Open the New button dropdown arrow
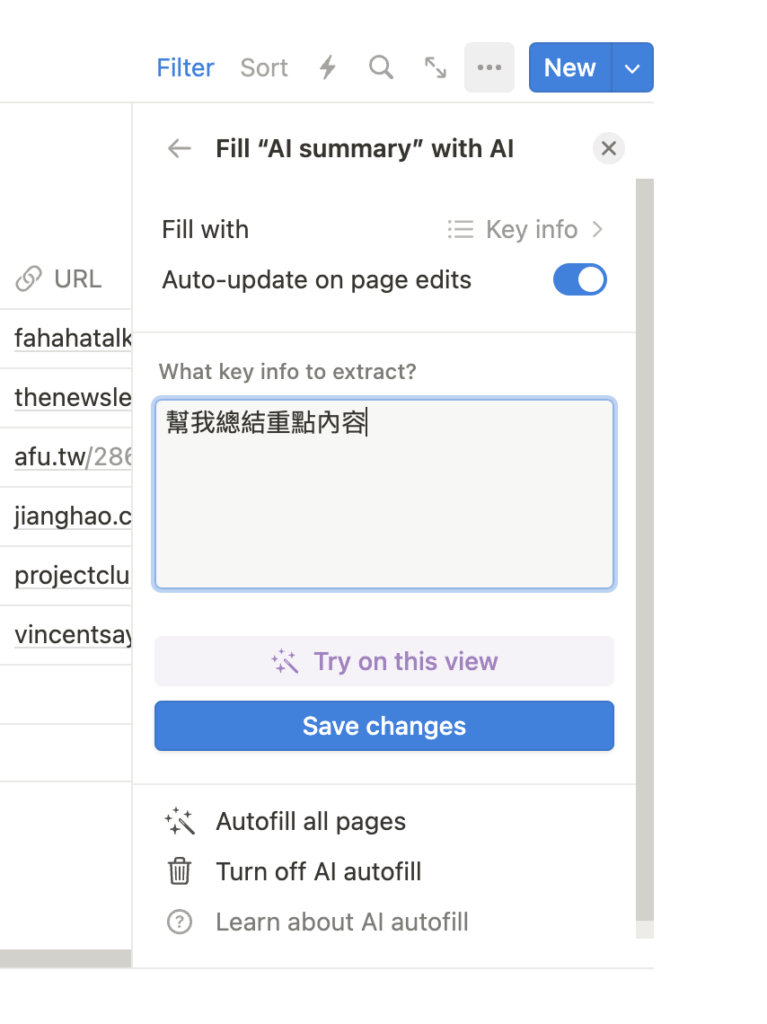This screenshot has height=1024, width=767. coord(632,68)
